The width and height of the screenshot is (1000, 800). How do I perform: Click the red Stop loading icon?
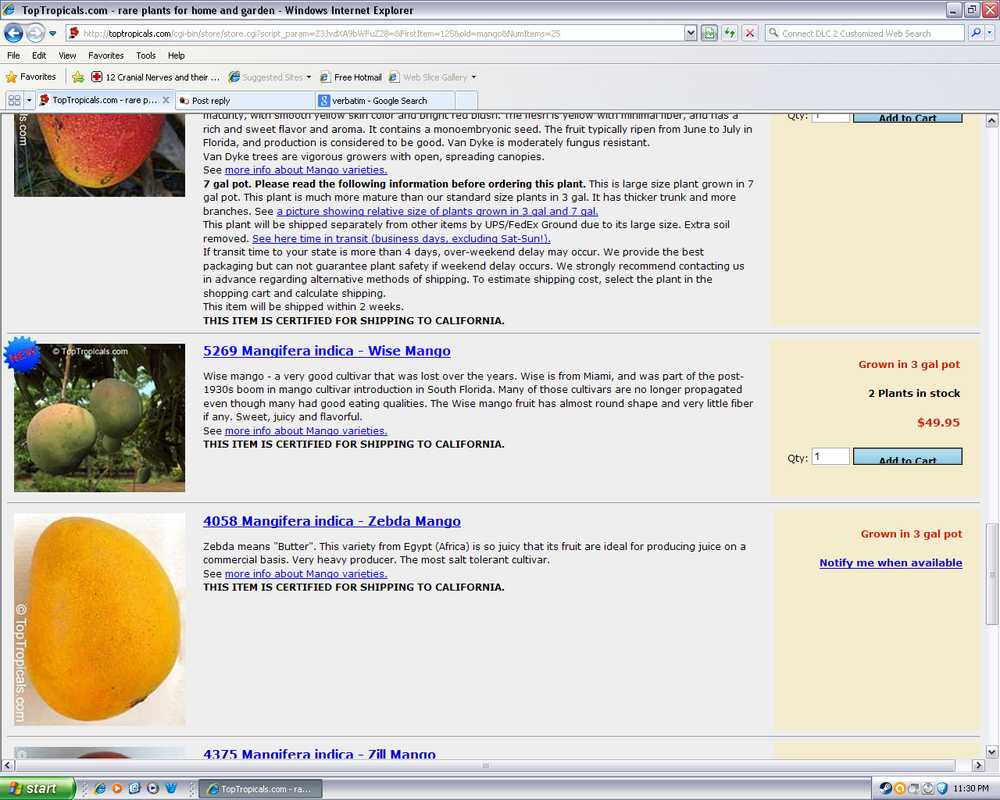click(x=750, y=33)
